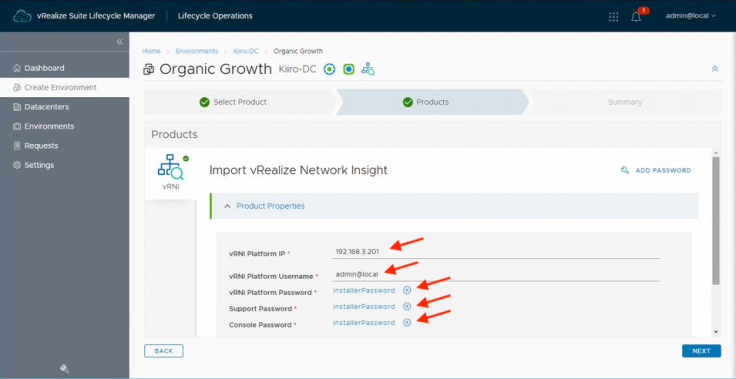
Task: Click the first circular product icon by Kiiro-DC
Action: click(330, 69)
